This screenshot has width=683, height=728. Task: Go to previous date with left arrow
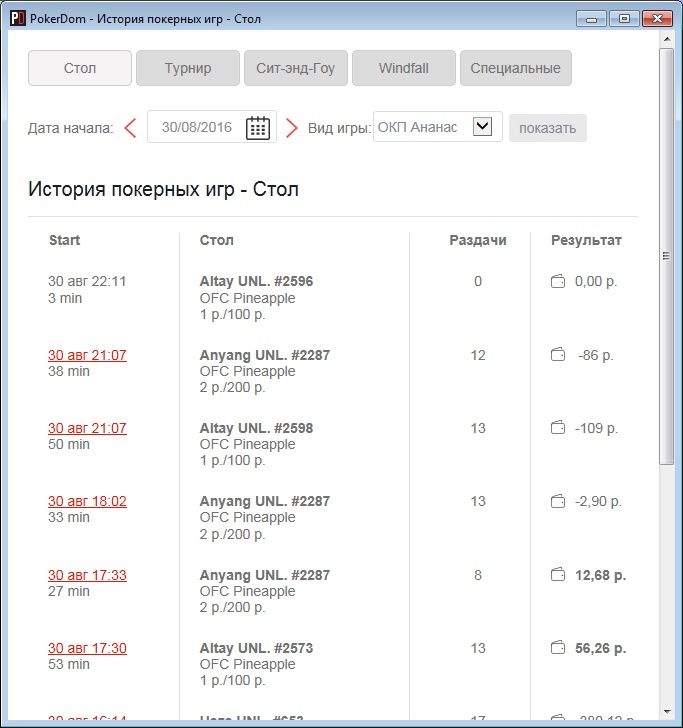(130, 128)
